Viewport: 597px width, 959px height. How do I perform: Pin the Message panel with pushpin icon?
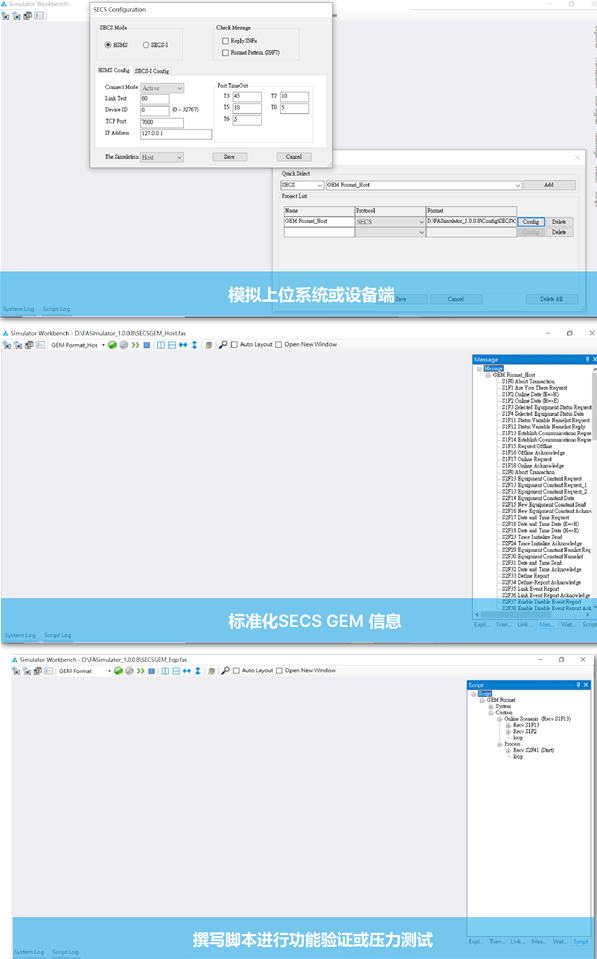tap(587, 360)
